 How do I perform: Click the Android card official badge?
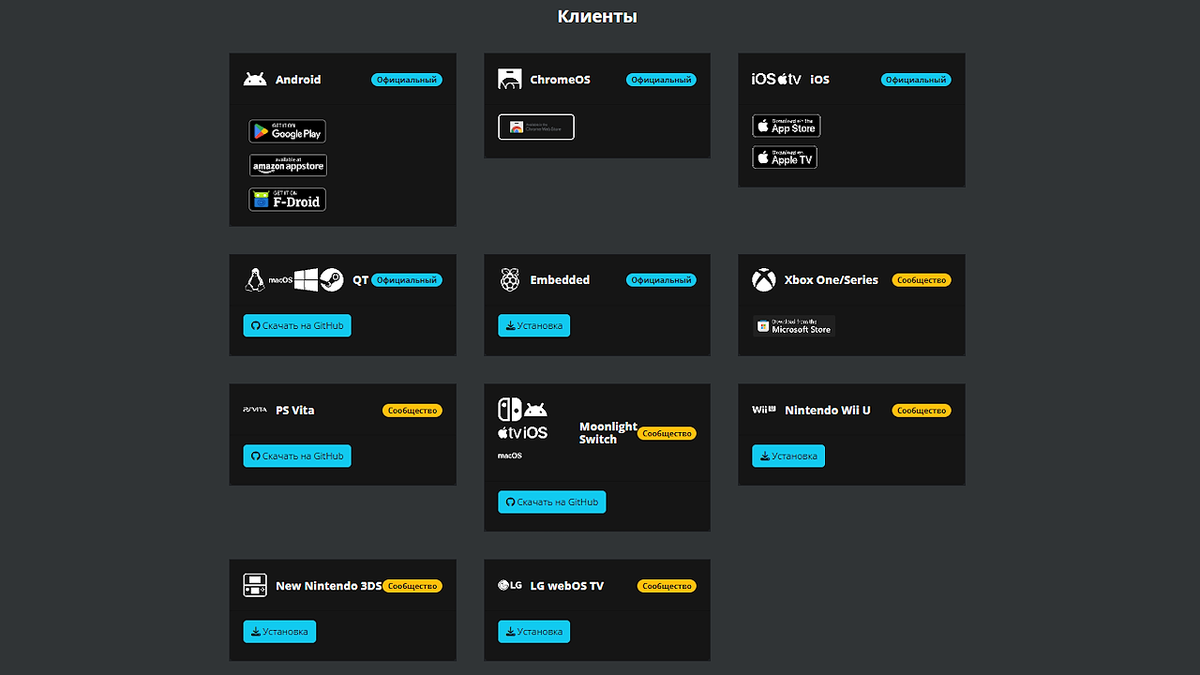407,80
